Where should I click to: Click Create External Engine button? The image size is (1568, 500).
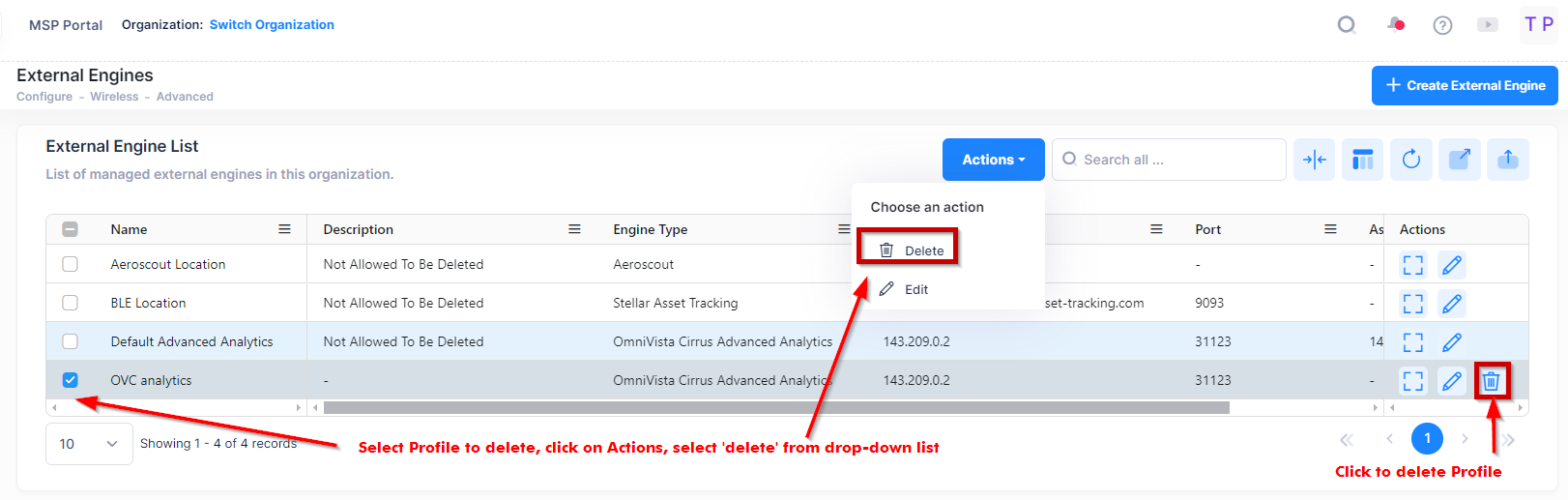point(1464,85)
